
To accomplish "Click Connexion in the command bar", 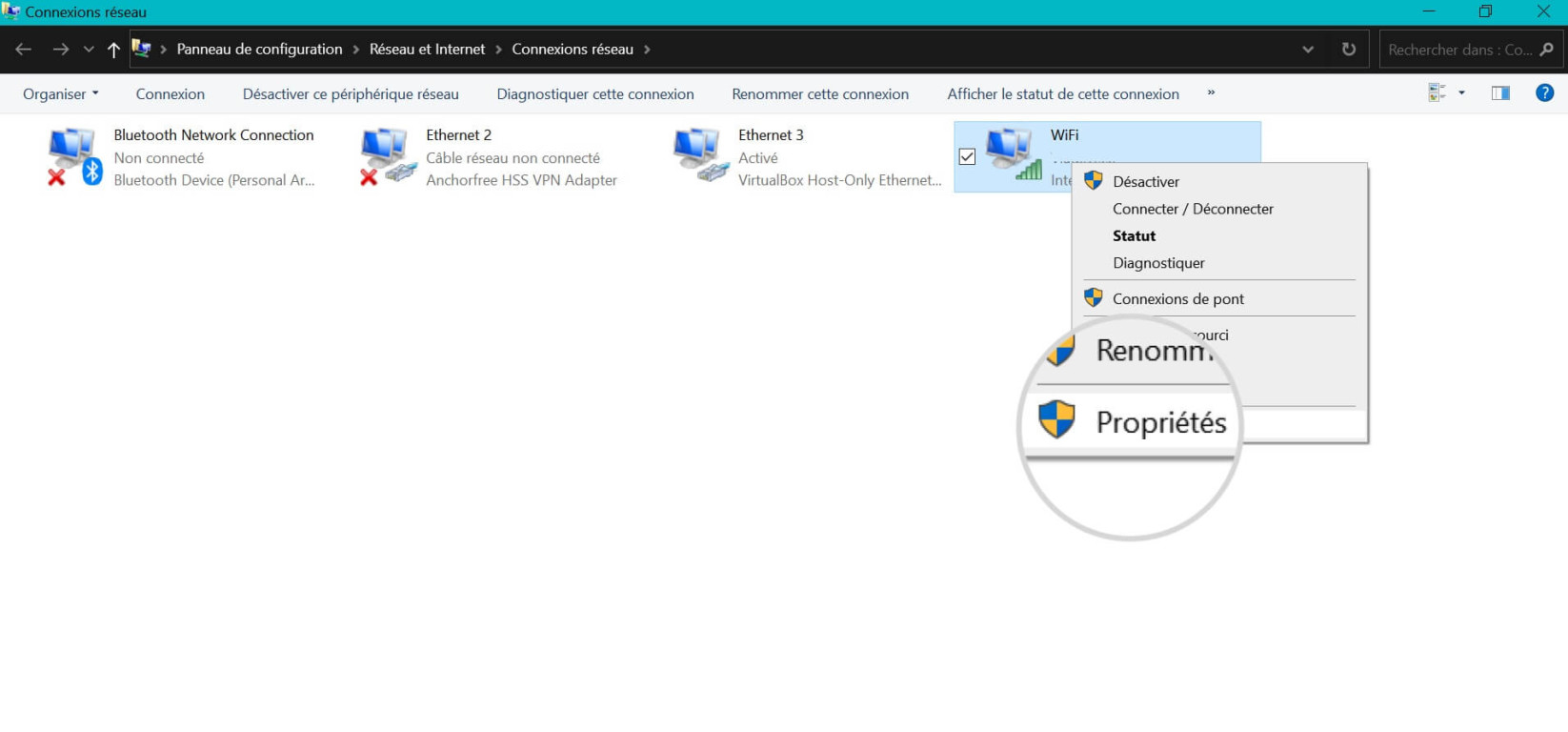I will point(171,93).
